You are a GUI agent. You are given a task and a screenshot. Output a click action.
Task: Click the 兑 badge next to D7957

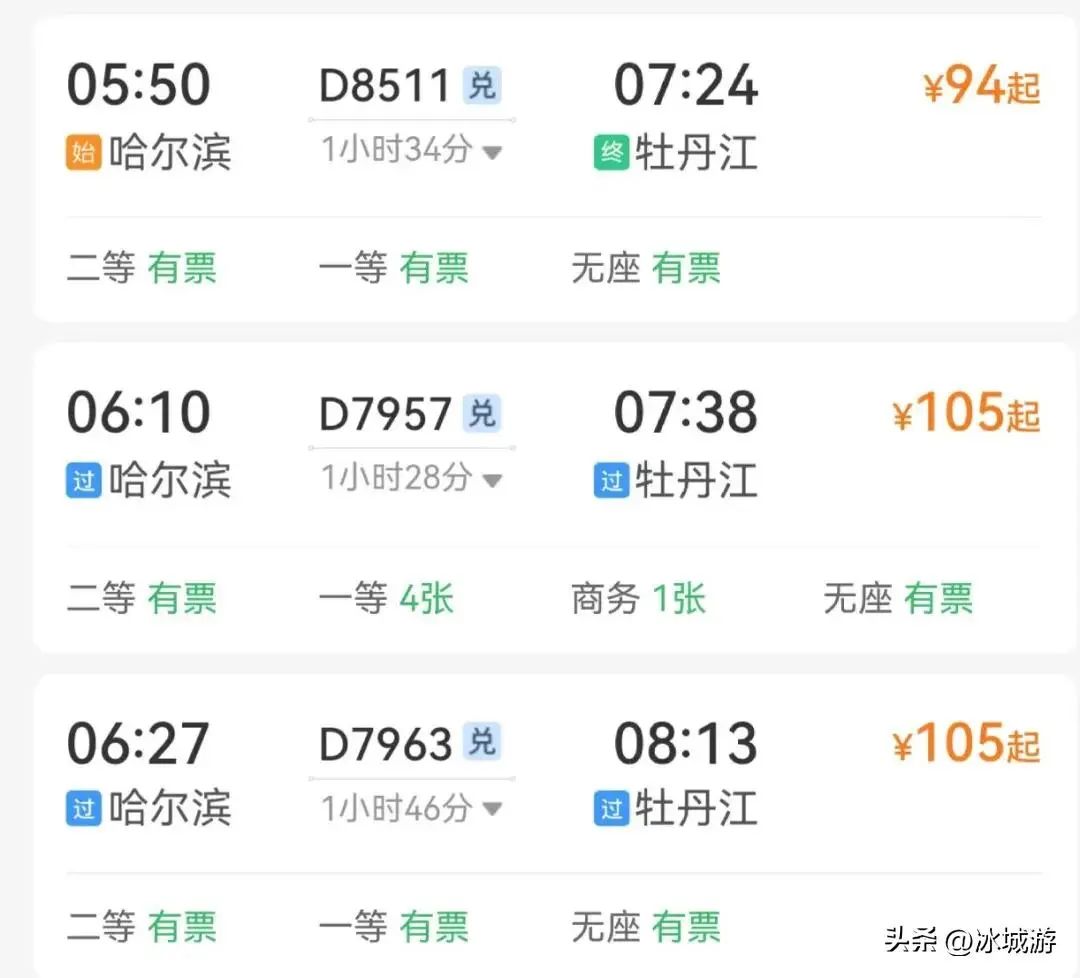[x=482, y=414]
